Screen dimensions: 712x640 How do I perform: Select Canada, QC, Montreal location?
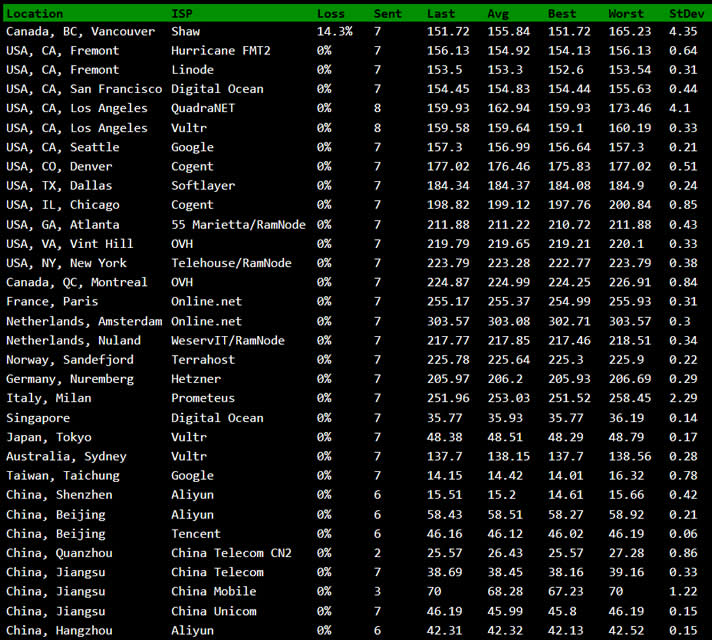(77, 282)
